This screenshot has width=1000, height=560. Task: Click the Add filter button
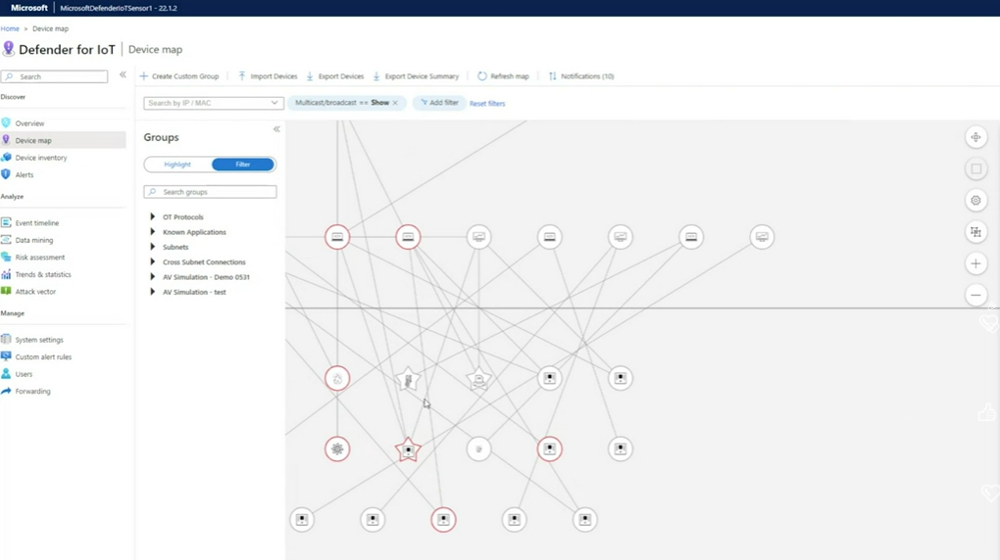439,103
